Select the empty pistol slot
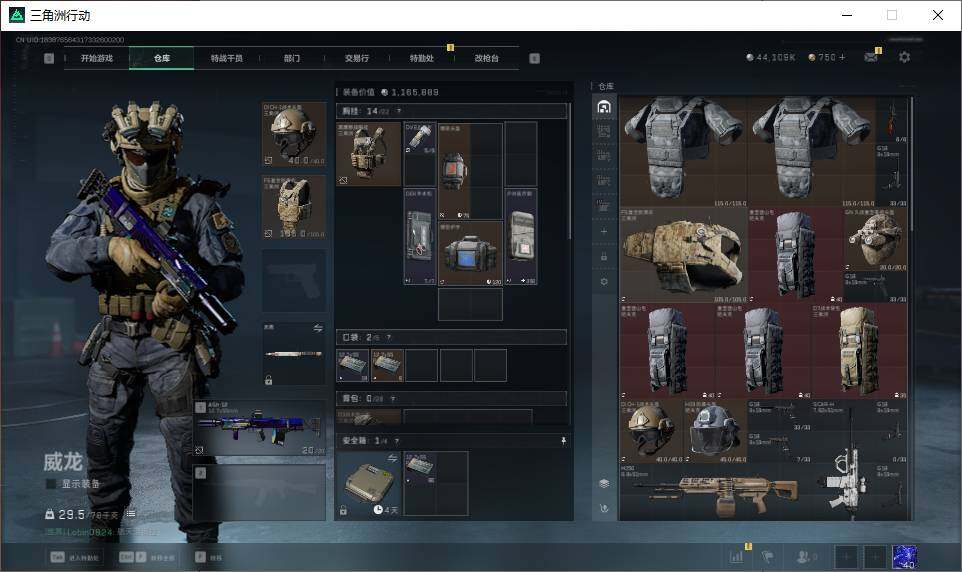This screenshot has height=572, width=962. point(294,280)
